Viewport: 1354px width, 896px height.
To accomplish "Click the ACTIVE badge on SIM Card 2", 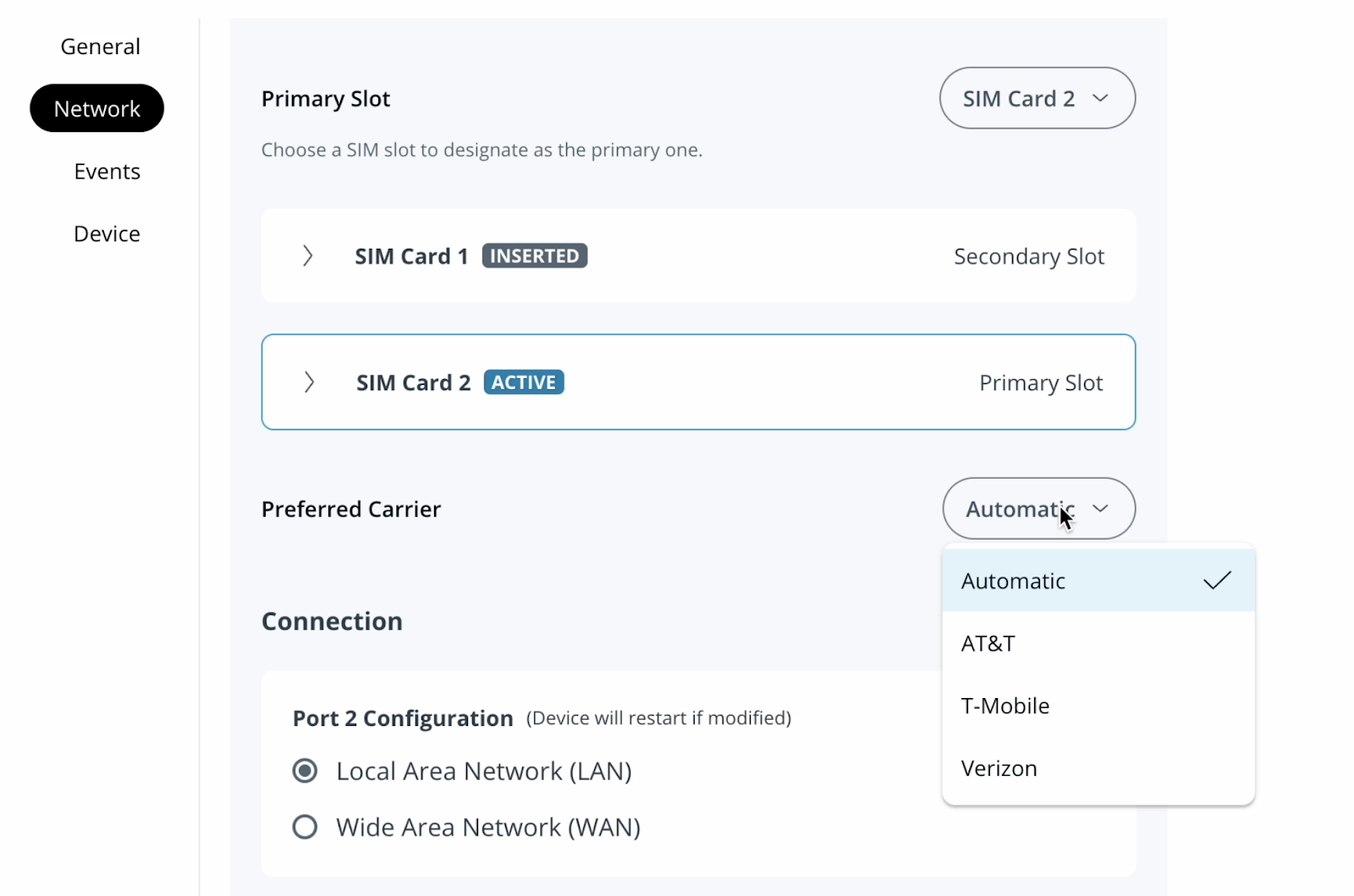I will click(x=524, y=382).
